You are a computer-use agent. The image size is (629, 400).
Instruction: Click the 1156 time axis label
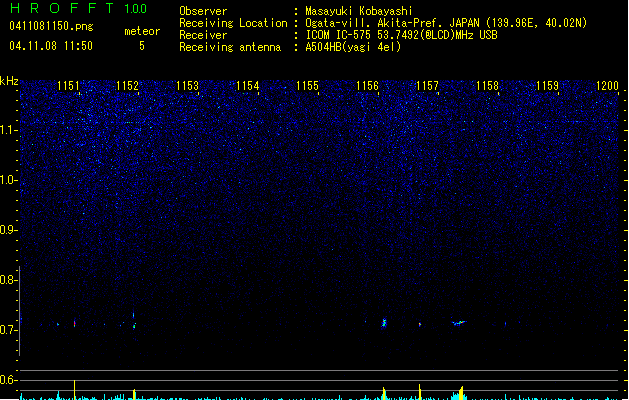tap(367, 86)
